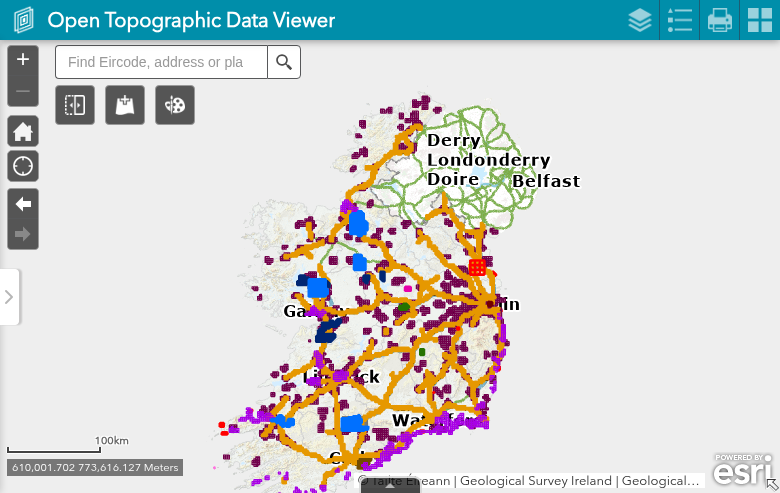Click the Powered by Esri logo

coord(741,470)
